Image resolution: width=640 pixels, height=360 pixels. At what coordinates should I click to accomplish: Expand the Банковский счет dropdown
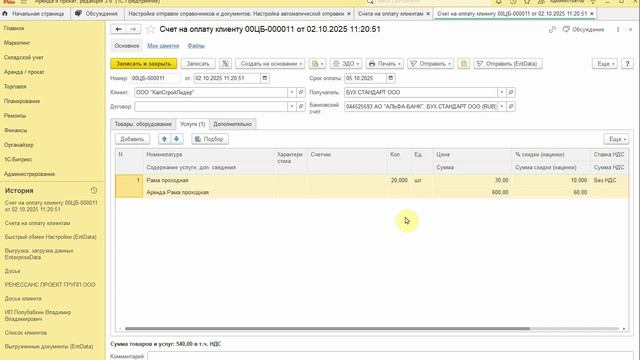click(501, 107)
